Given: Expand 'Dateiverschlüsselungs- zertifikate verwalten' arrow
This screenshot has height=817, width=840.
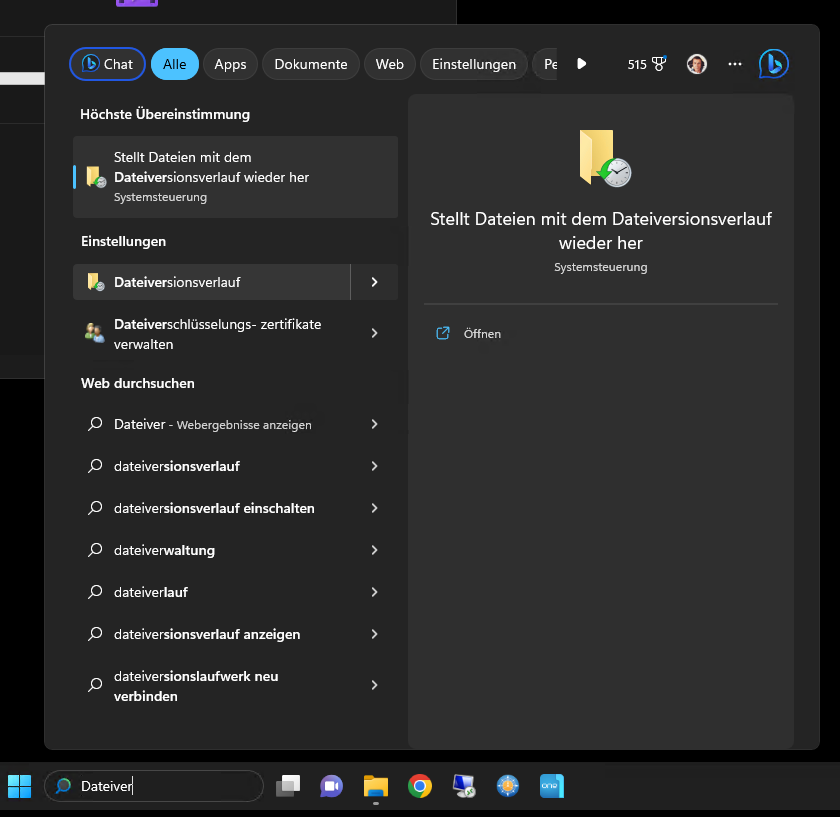Looking at the screenshot, I should pyautogui.click(x=374, y=333).
